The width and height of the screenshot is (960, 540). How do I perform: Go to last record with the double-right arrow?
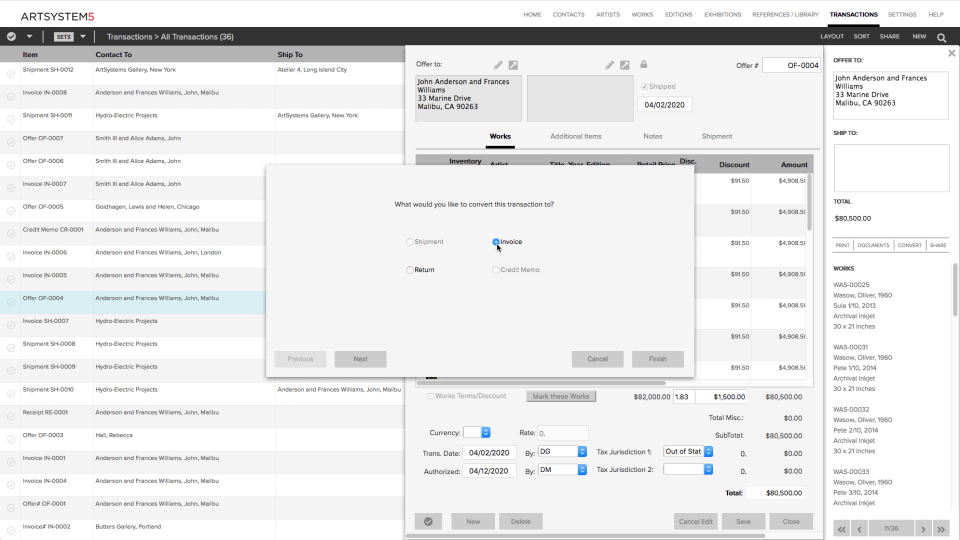941,528
